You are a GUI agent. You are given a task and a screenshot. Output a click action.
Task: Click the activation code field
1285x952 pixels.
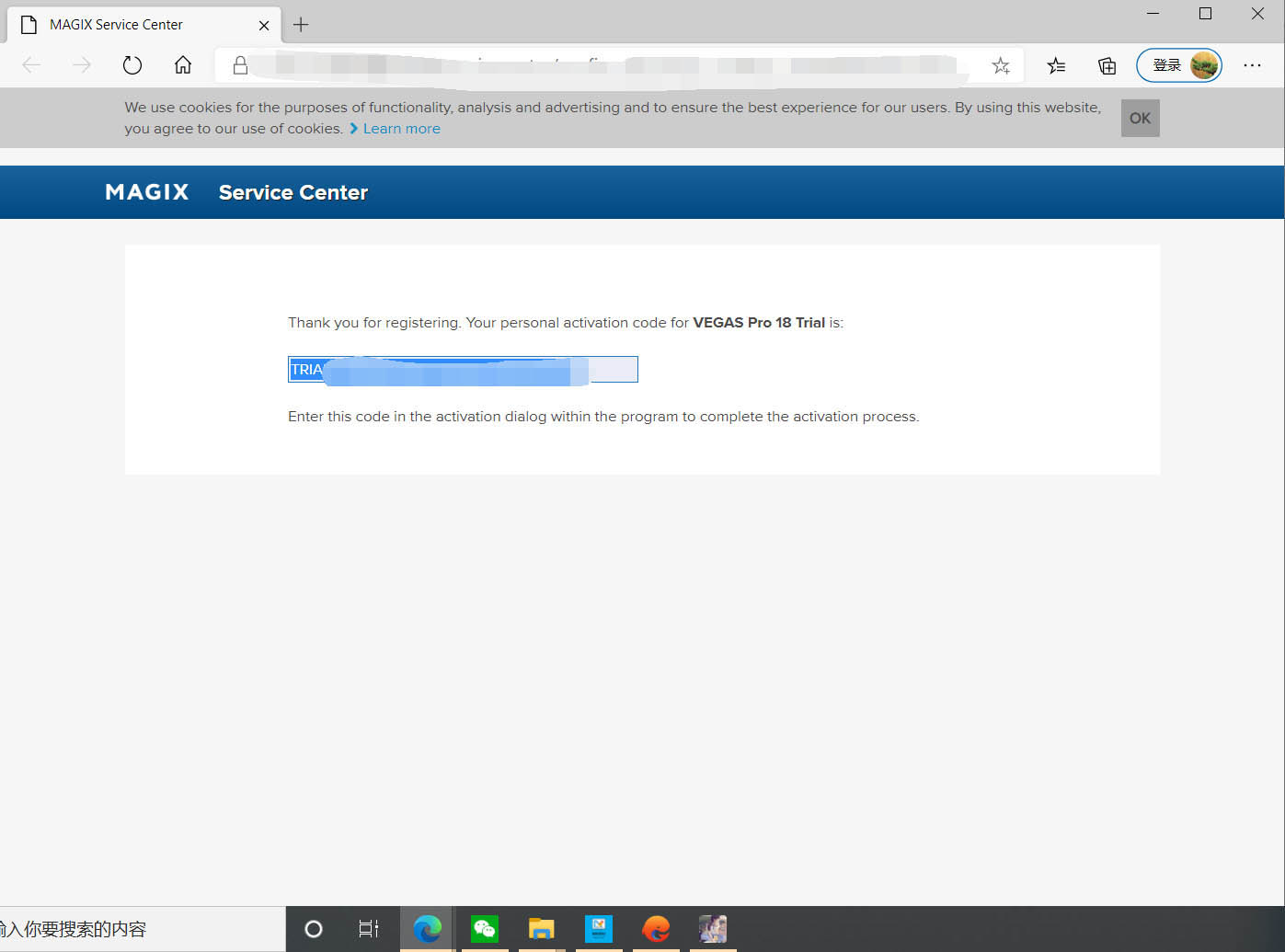pyautogui.click(x=463, y=370)
